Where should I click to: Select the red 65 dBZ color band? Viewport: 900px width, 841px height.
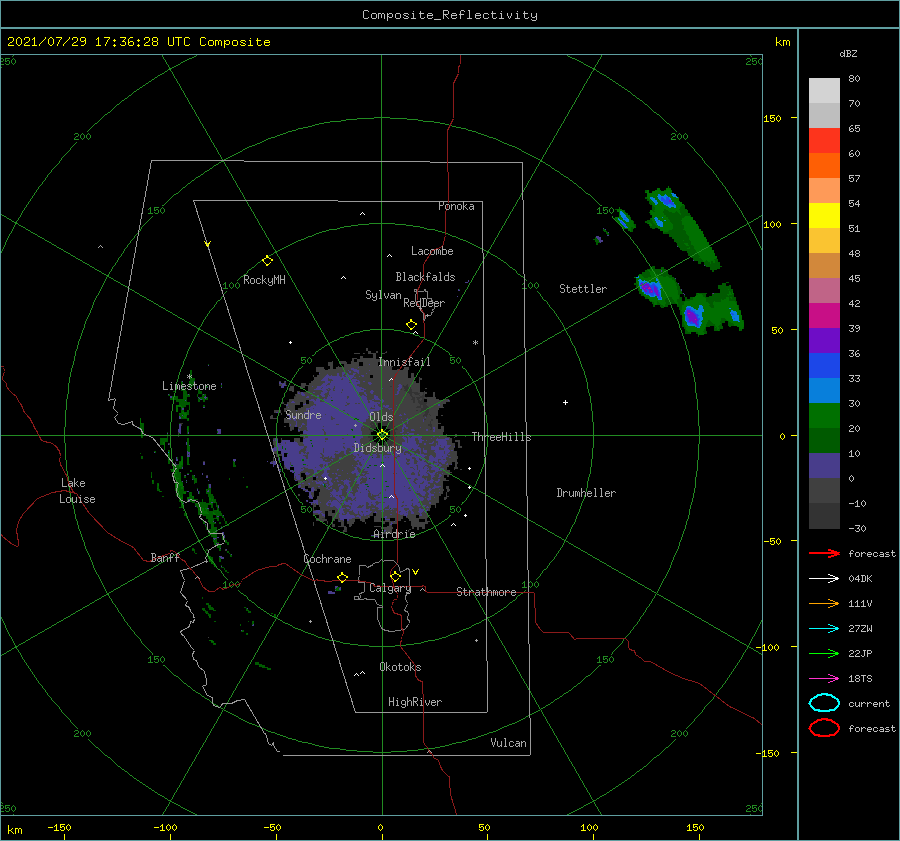tap(824, 141)
